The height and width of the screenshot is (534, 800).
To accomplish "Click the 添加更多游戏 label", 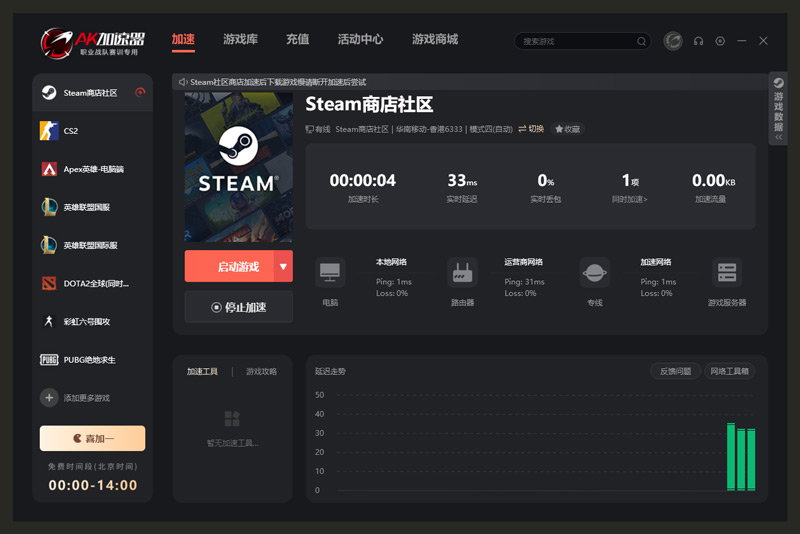I will [86, 398].
